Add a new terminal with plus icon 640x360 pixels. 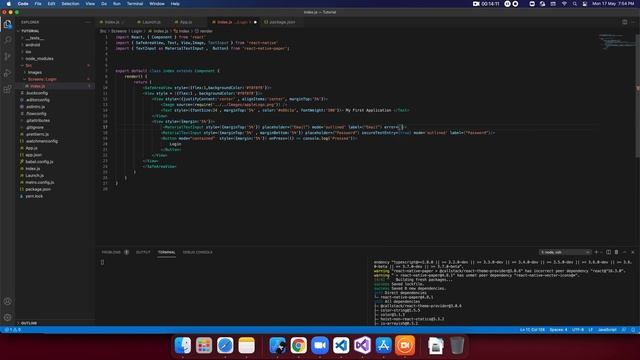pos(596,252)
